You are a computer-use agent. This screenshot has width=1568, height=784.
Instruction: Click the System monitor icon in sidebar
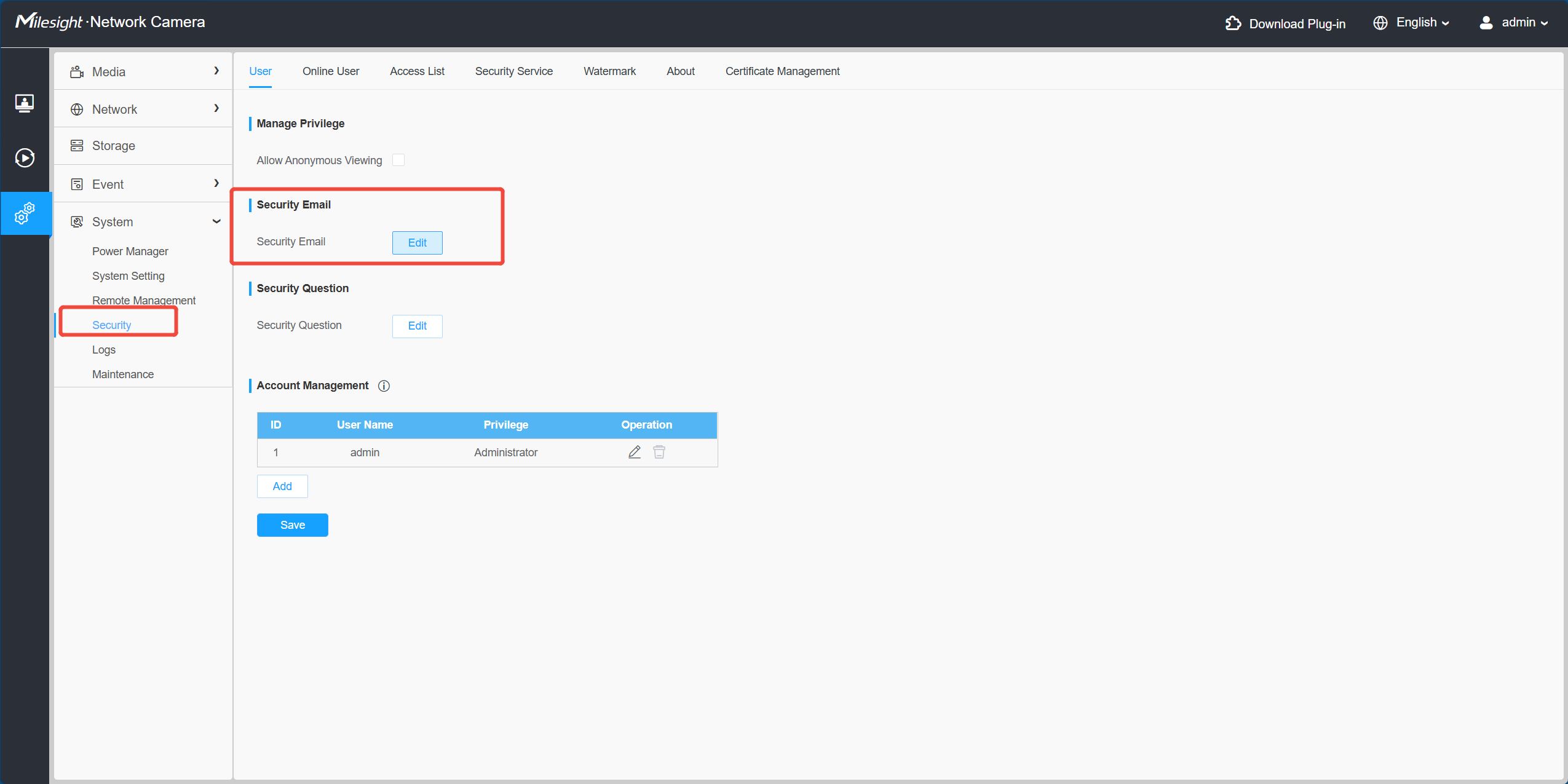click(x=77, y=221)
